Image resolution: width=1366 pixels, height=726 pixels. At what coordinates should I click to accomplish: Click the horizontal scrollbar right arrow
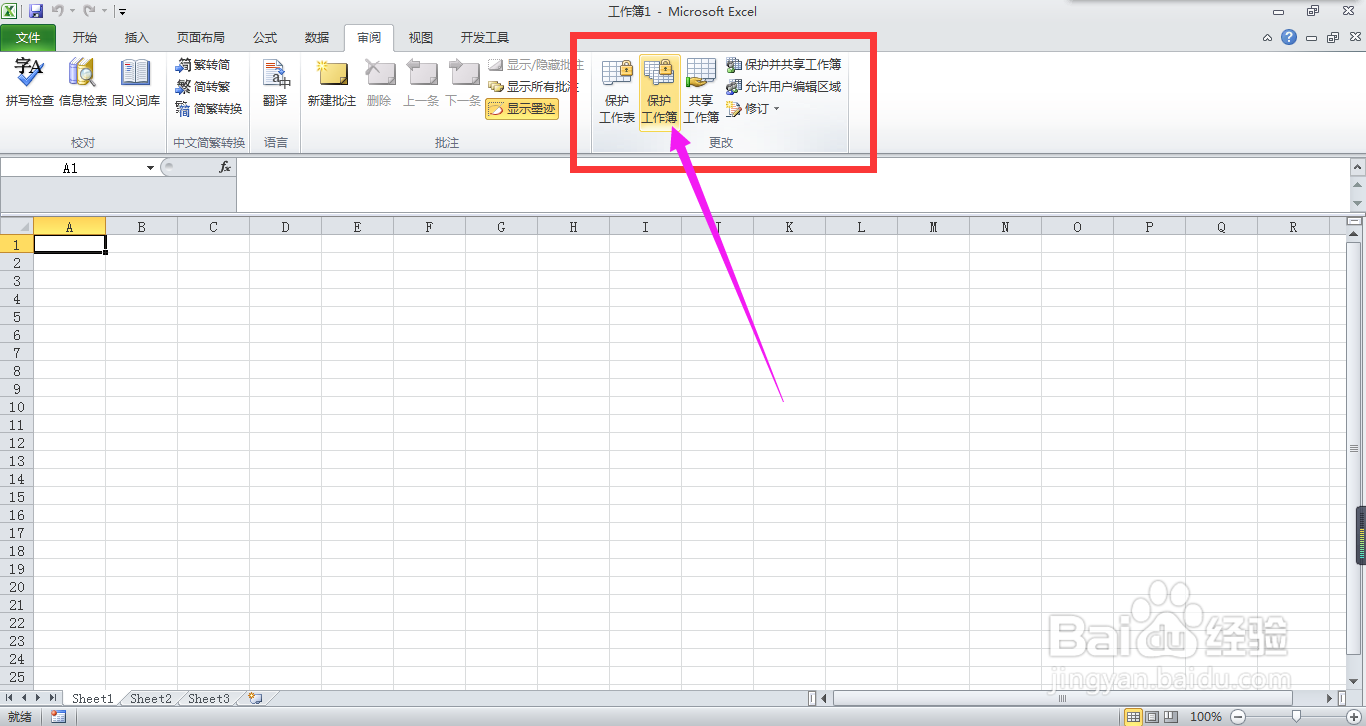click(1330, 698)
